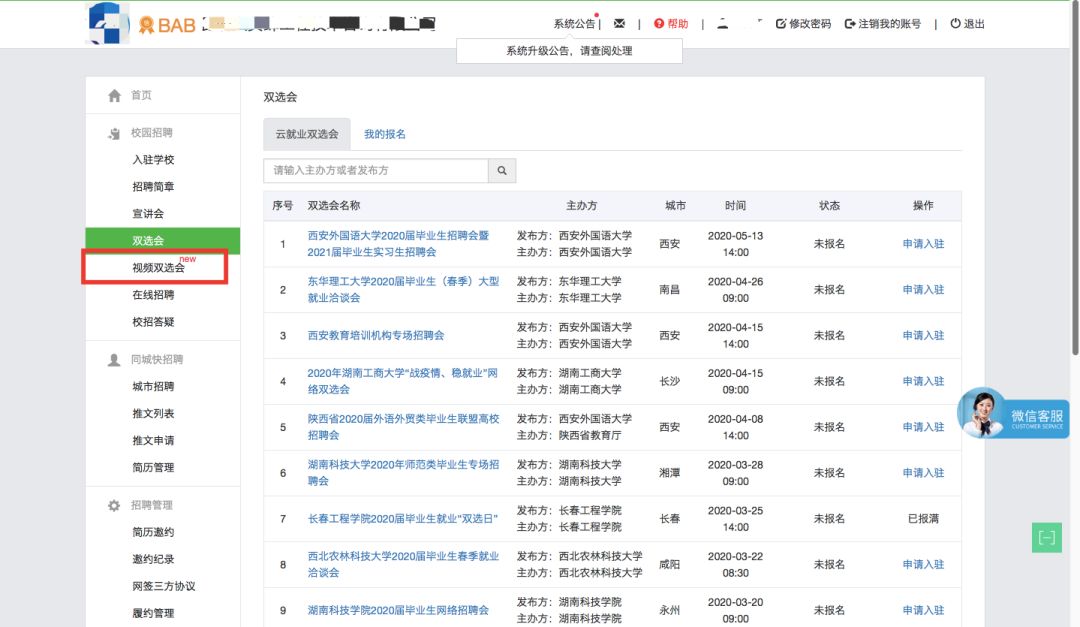Select the 云就业双选会 tab
Screen dimensions: 1080x627
pos(307,134)
